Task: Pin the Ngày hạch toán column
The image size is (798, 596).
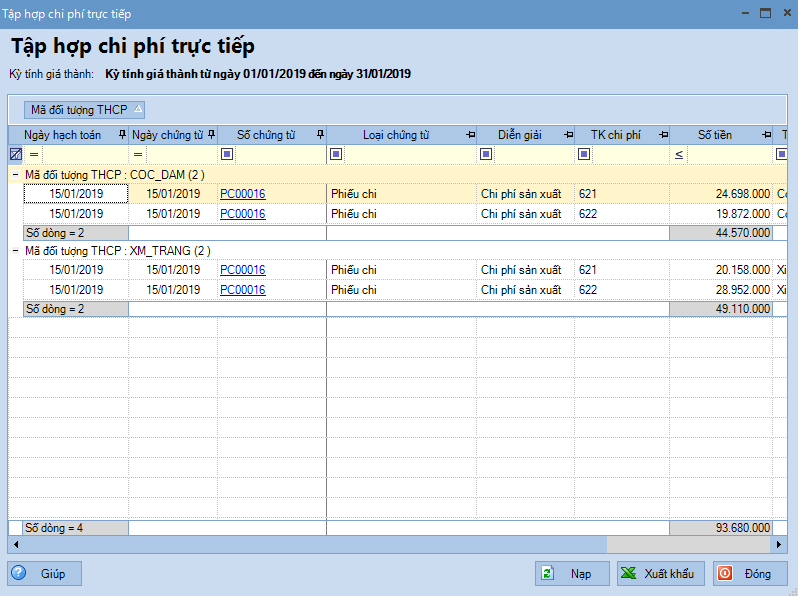Action: [x=122, y=135]
